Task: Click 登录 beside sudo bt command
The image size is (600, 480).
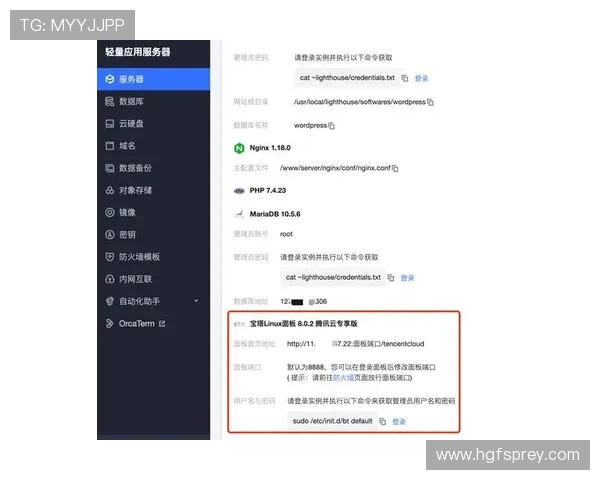Action: coord(399,422)
